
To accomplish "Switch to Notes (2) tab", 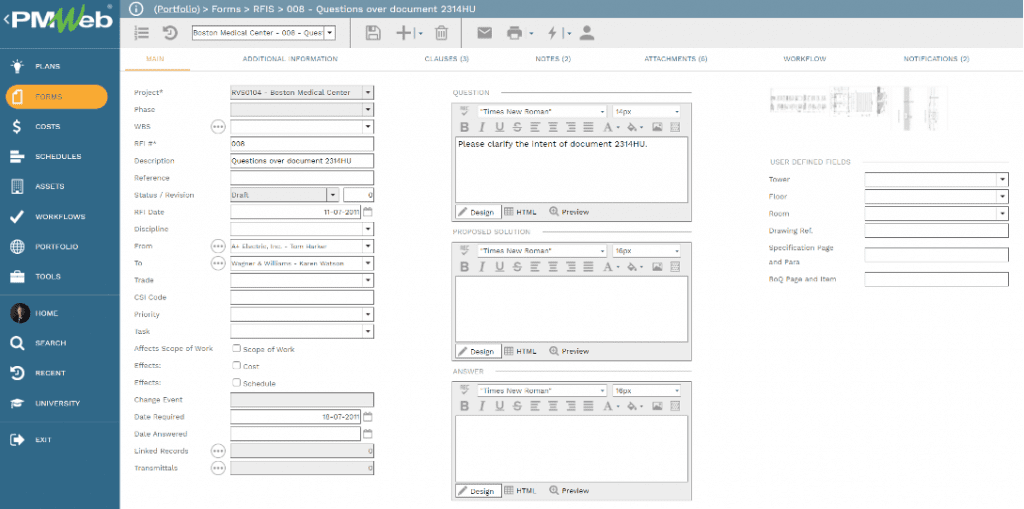I will click(553, 59).
